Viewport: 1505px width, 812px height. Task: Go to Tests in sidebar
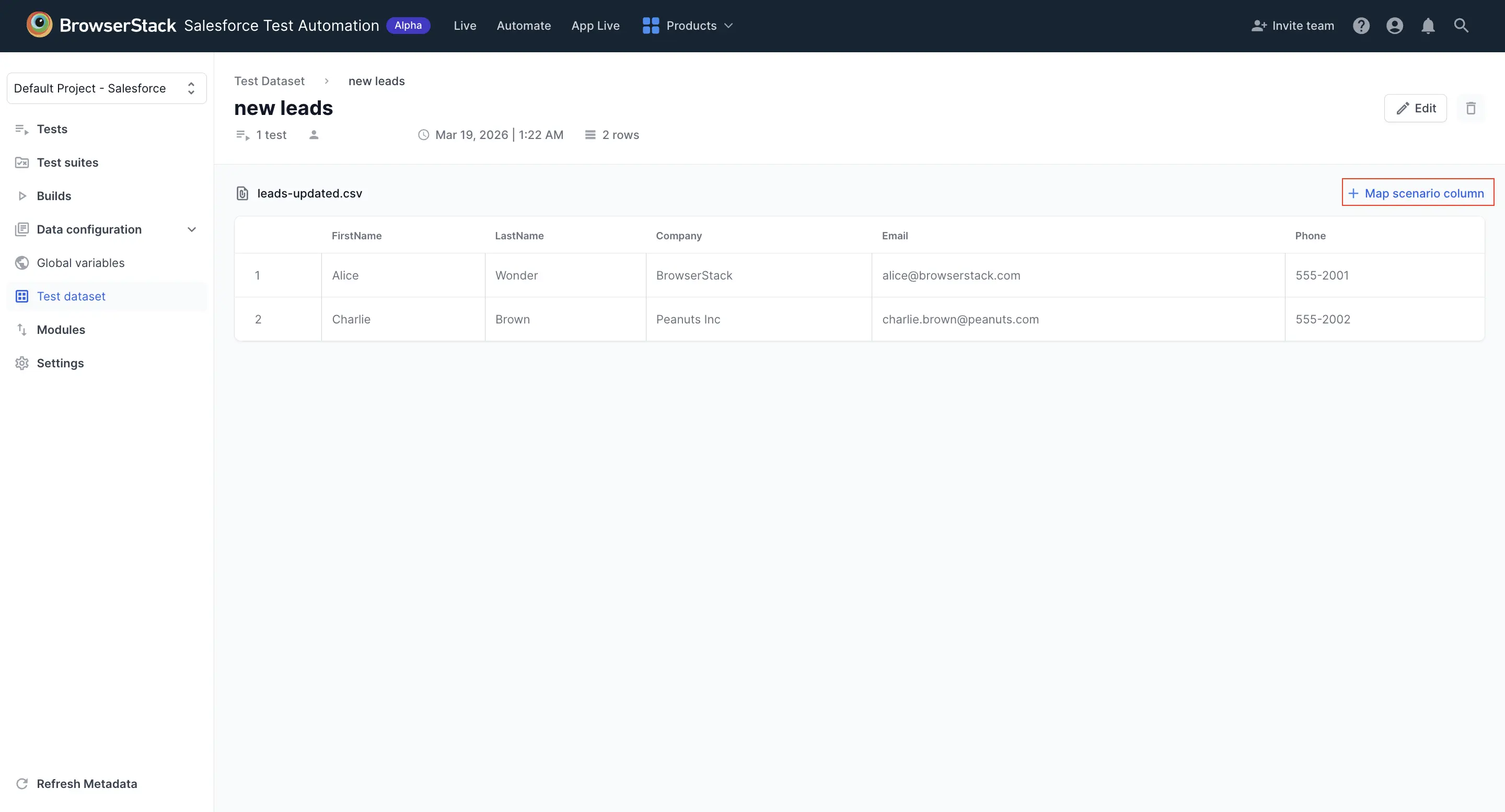[x=51, y=129]
